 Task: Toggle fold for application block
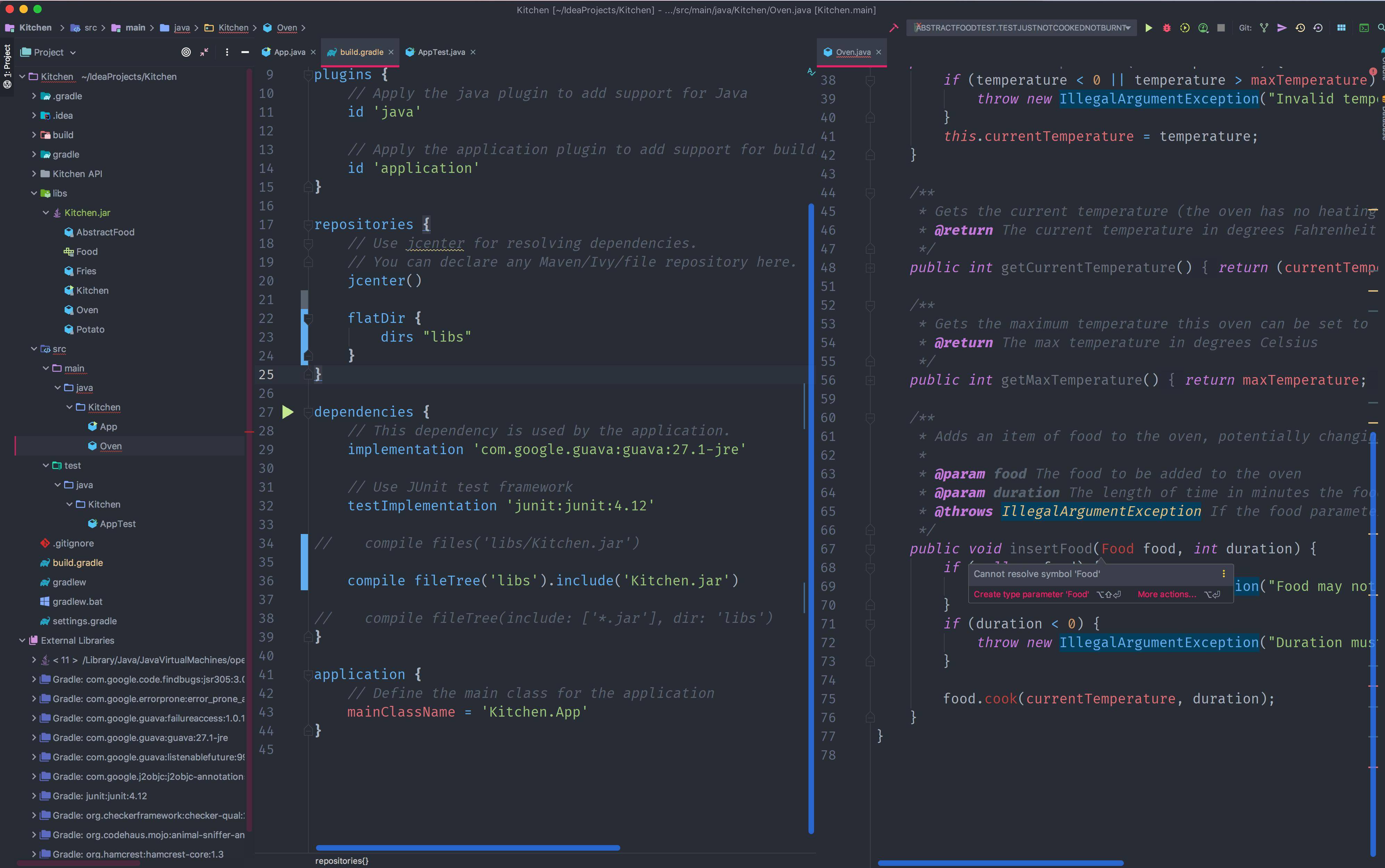click(308, 675)
